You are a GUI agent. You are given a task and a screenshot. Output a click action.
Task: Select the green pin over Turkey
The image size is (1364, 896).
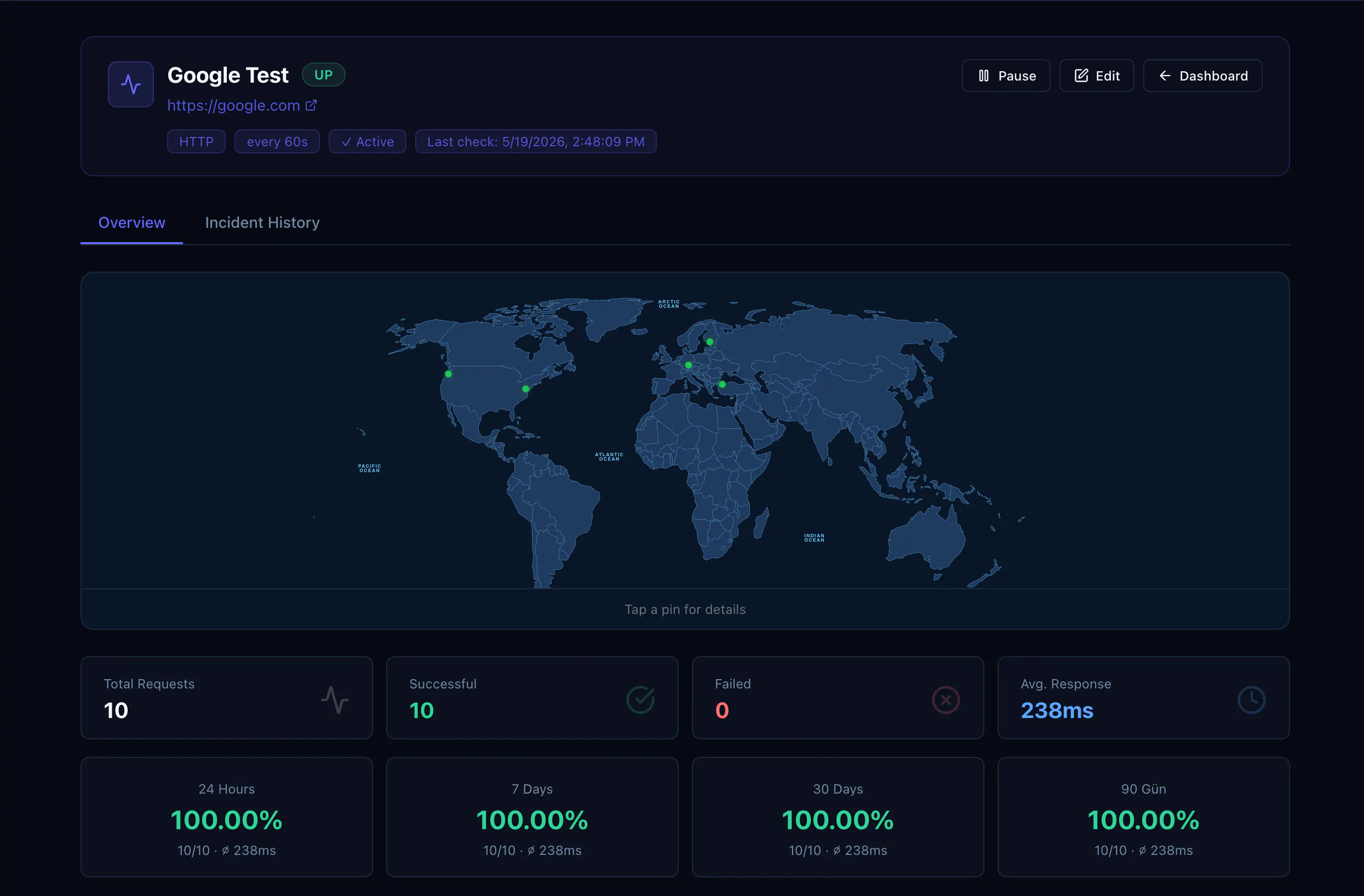(x=722, y=384)
